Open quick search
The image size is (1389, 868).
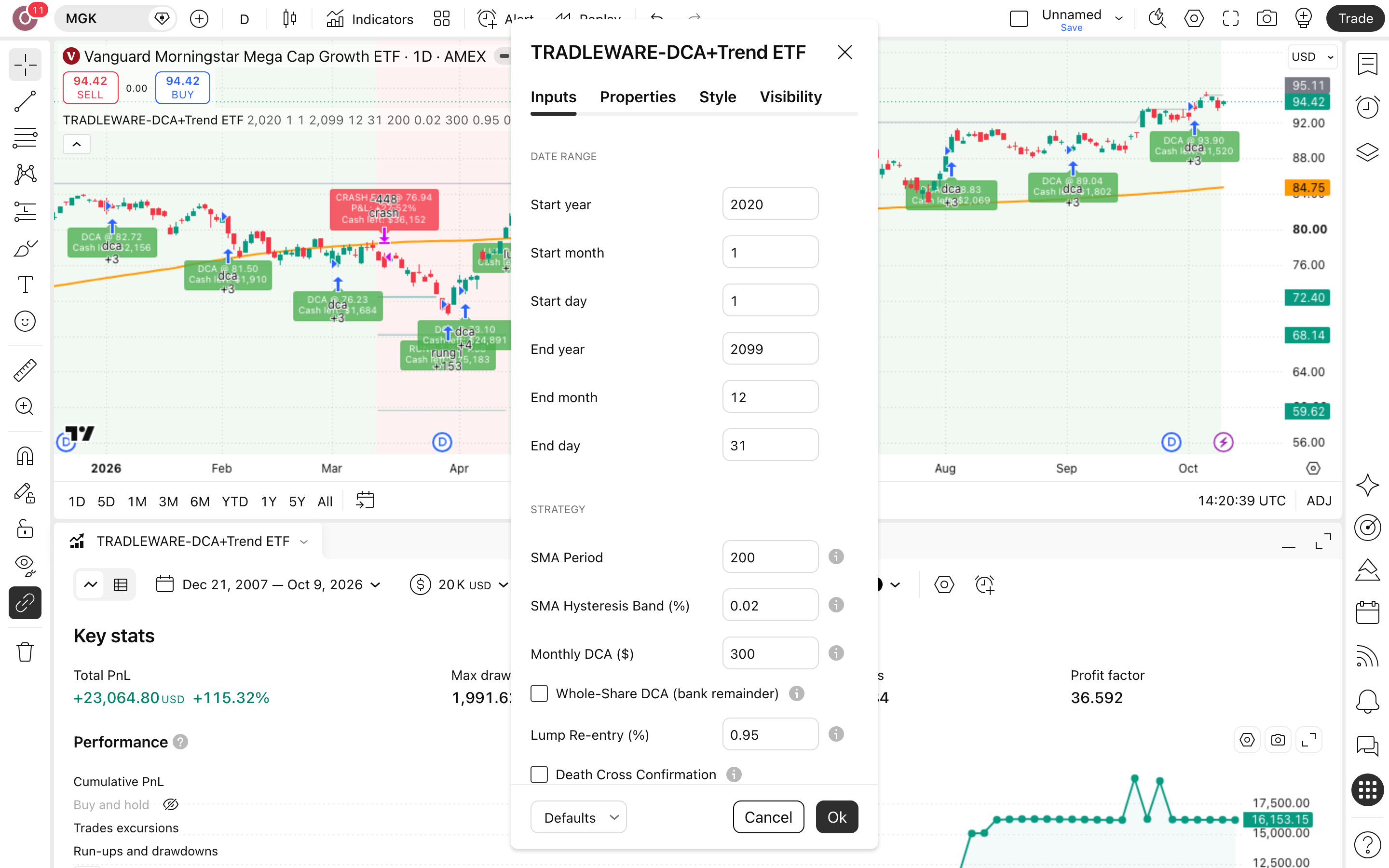(1157, 19)
